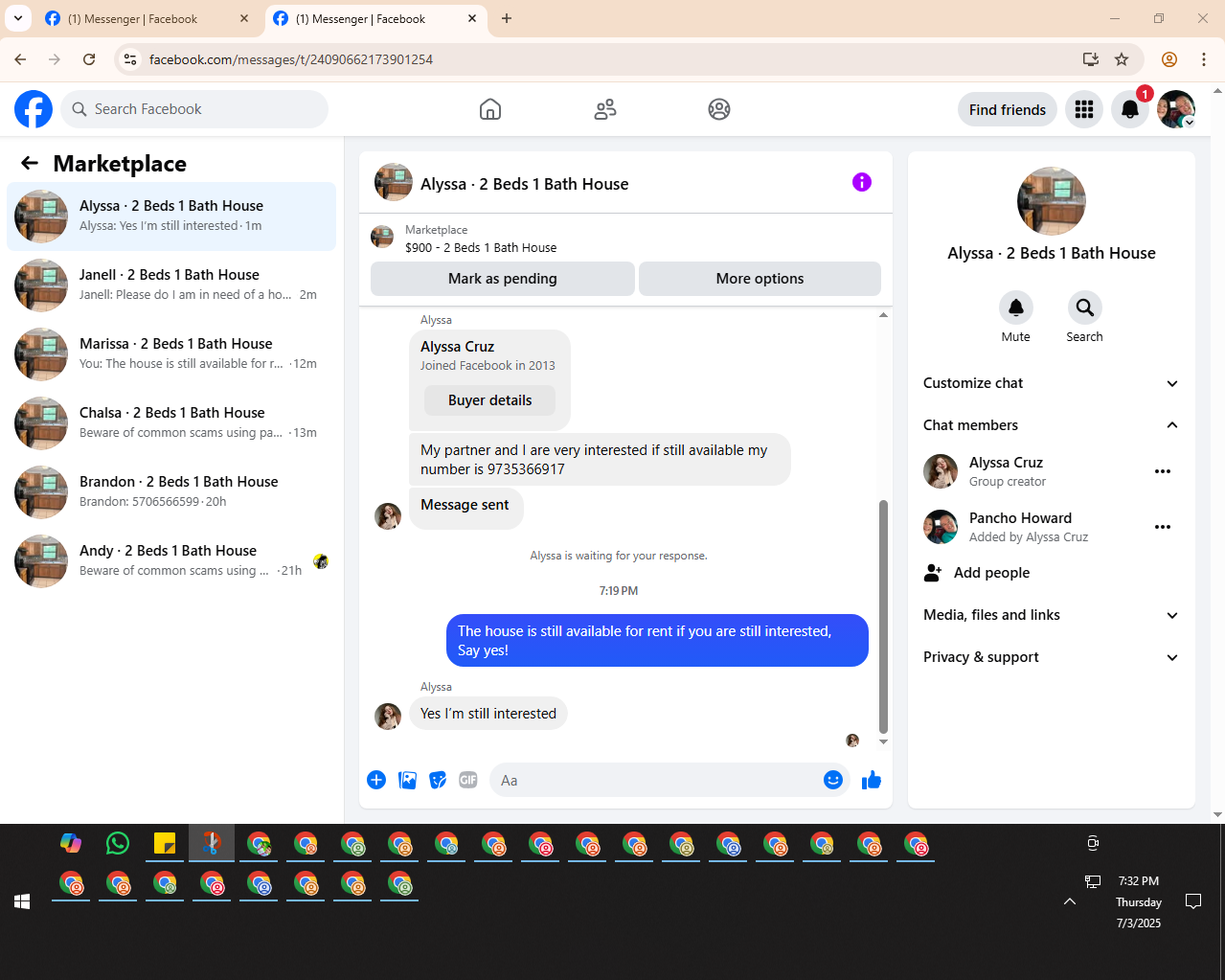
Task: Open more actions plus icon in composer
Action: pyautogui.click(x=376, y=780)
